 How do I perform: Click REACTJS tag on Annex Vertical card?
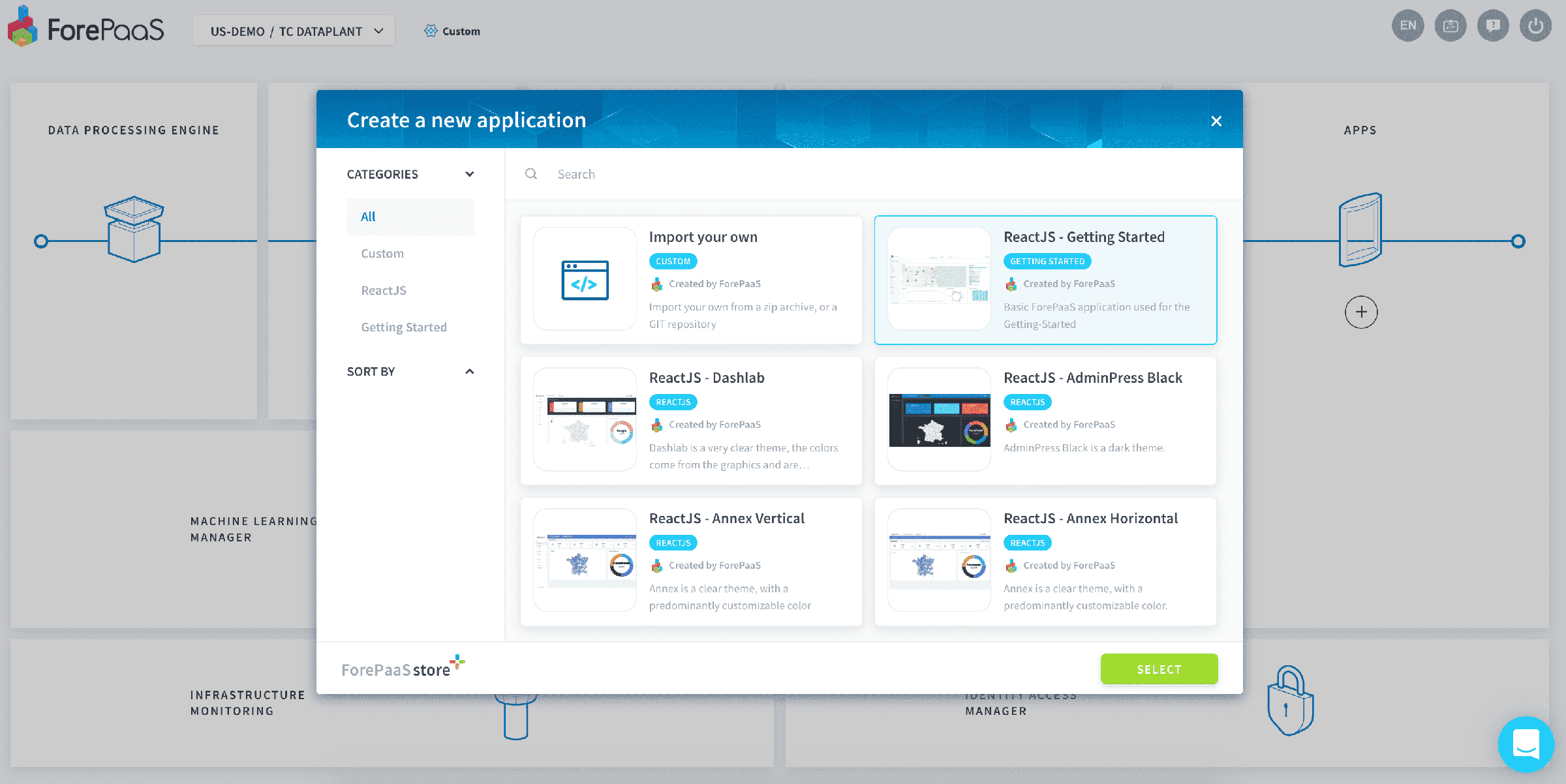click(x=673, y=543)
